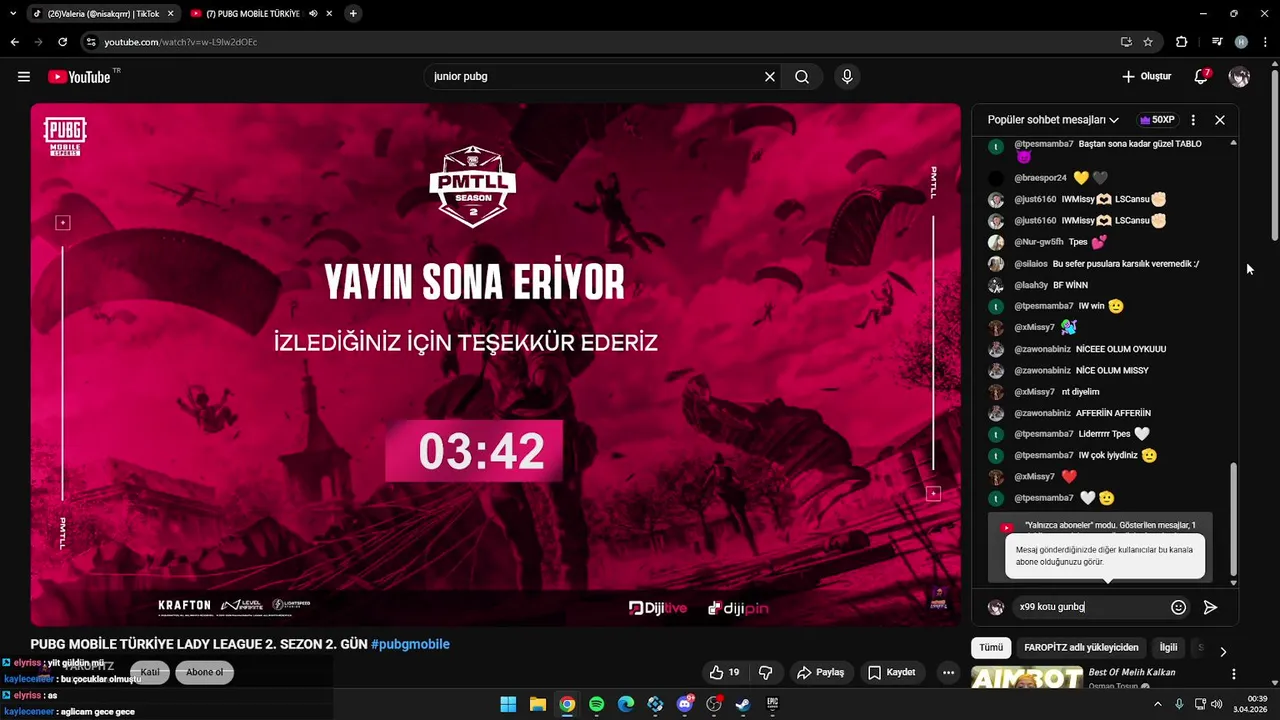Send the chat message arrow
This screenshot has width=1280, height=720.
tap(1210, 607)
